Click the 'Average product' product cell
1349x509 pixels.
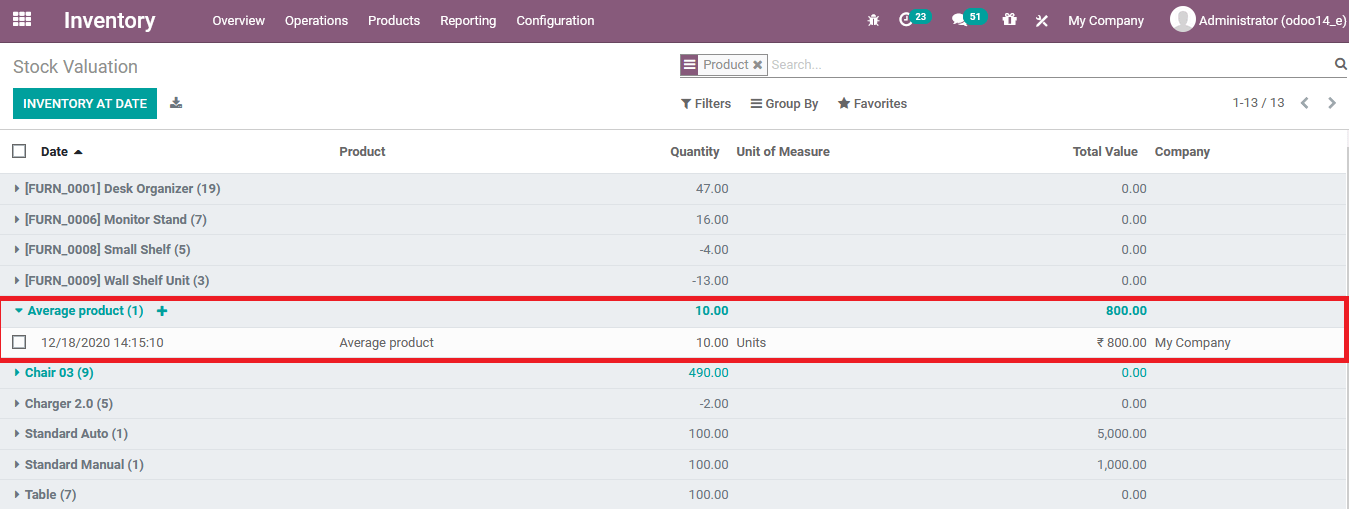coord(386,342)
